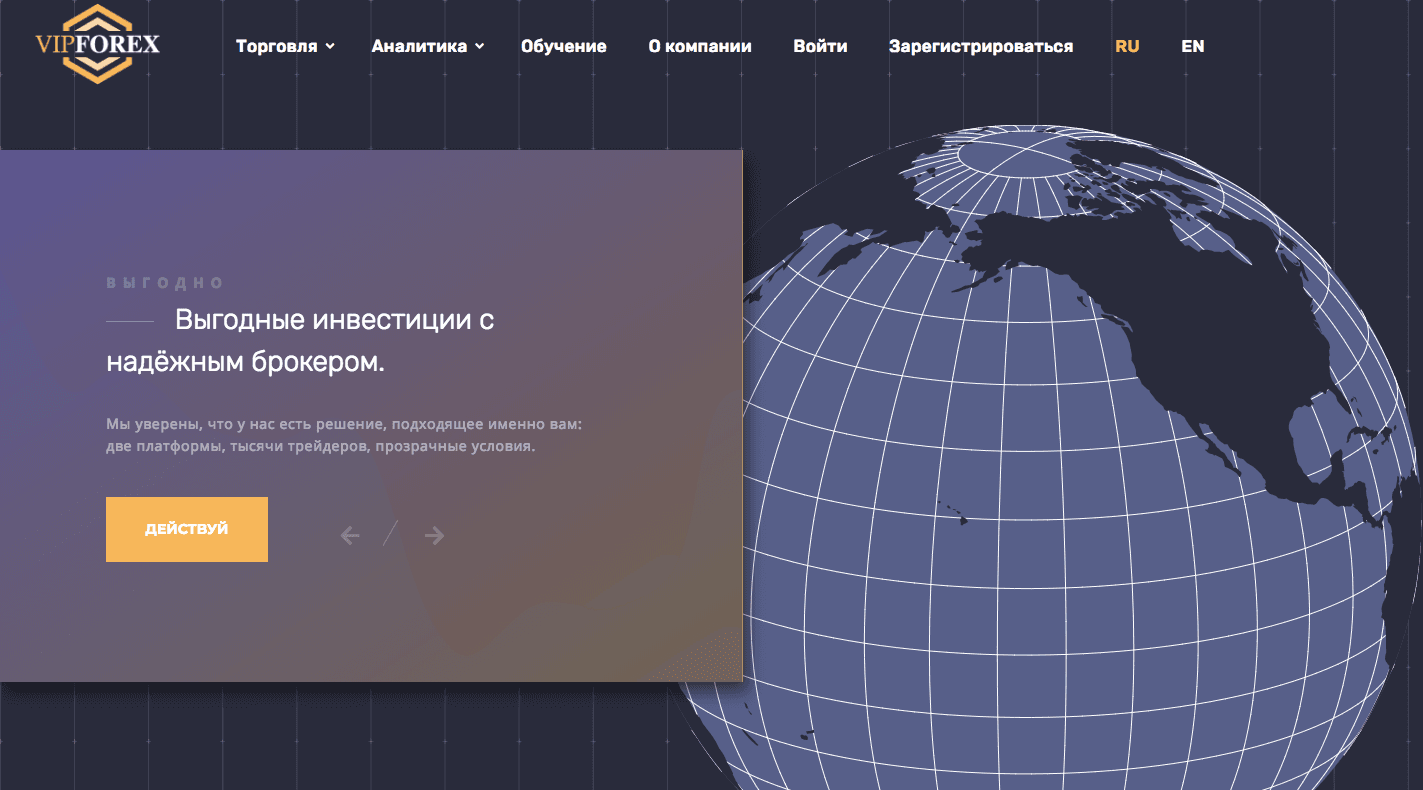Click the chevron next to Торговля

[331, 46]
